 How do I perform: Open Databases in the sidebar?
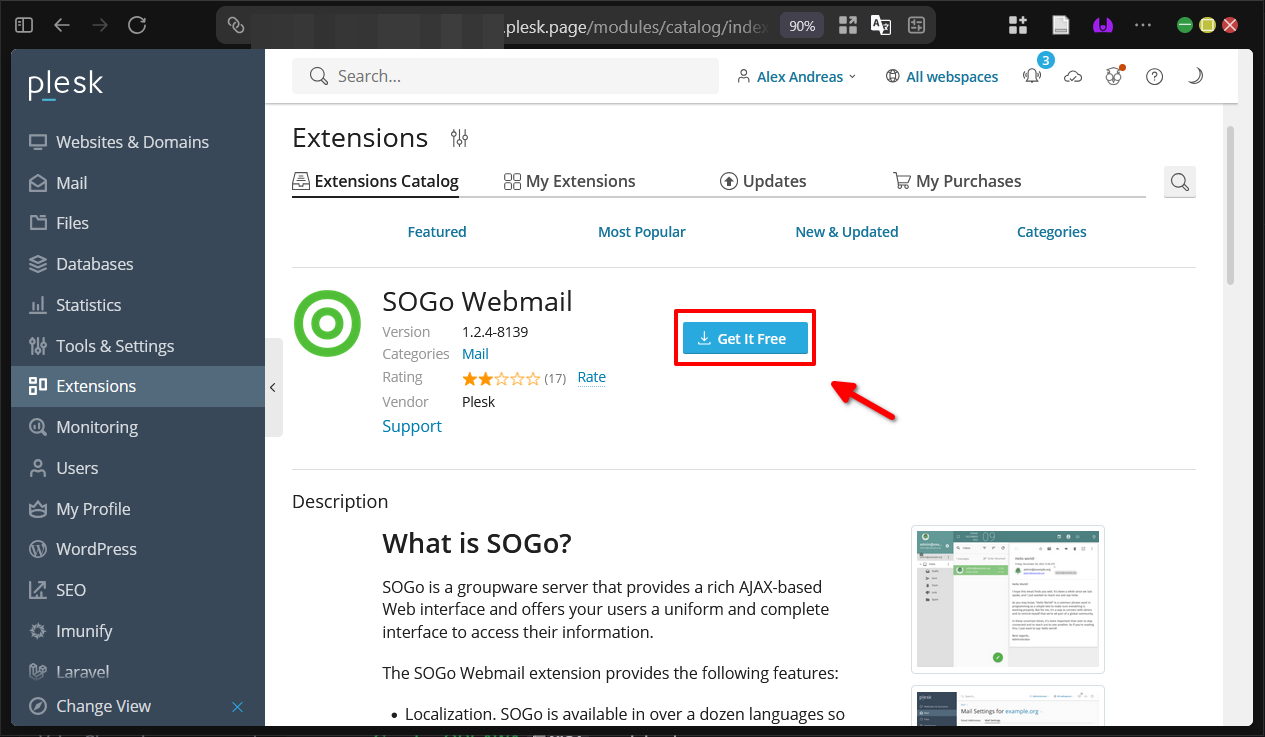click(x=138, y=264)
